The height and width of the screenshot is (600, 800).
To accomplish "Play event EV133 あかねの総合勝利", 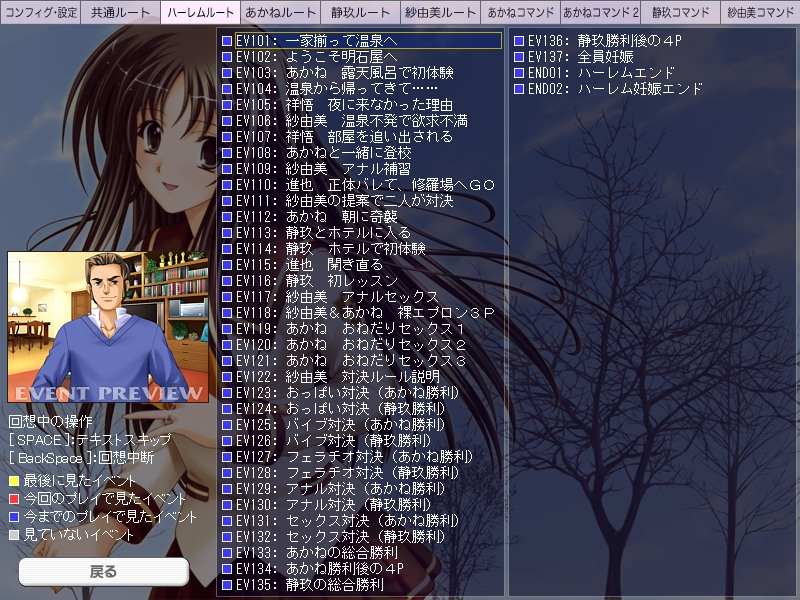I will tap(316, 553).
